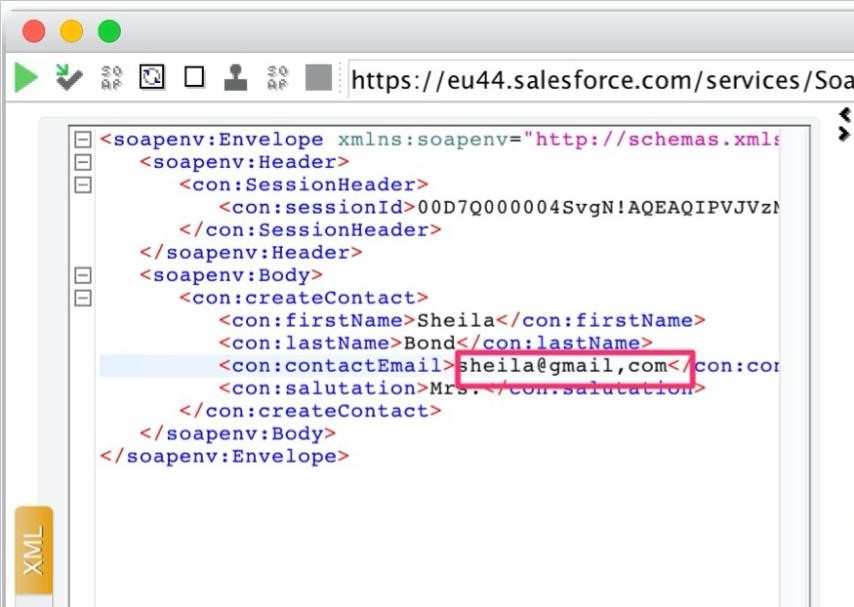Click the highlighted sheila@gmail,com email value

562,366
